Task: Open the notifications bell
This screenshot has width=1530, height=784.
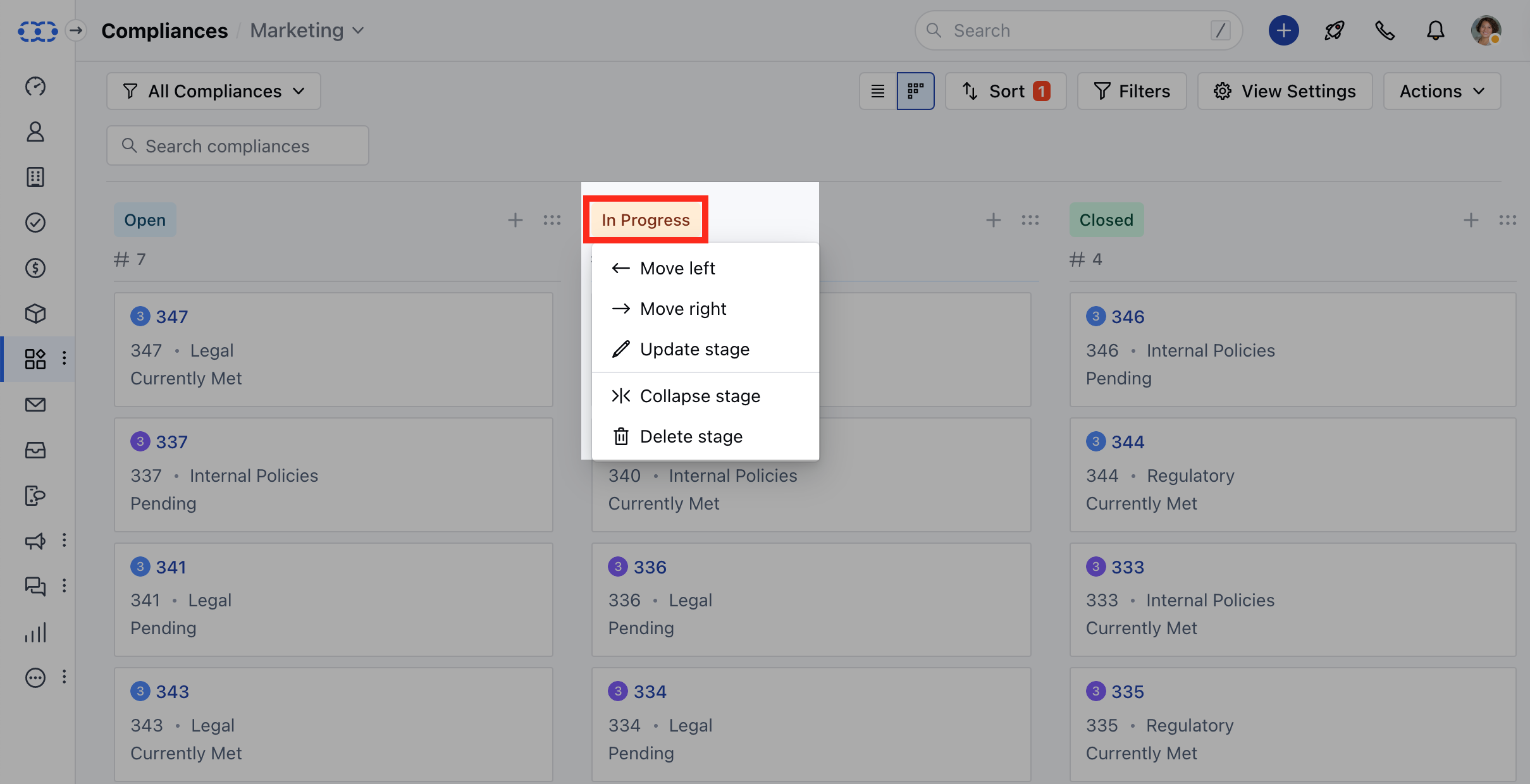Action: point(1436,30)
